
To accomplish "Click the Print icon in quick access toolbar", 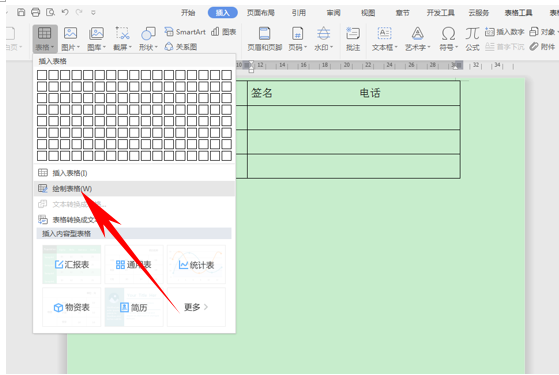I will pyautogui.click(x=36, y=12).
